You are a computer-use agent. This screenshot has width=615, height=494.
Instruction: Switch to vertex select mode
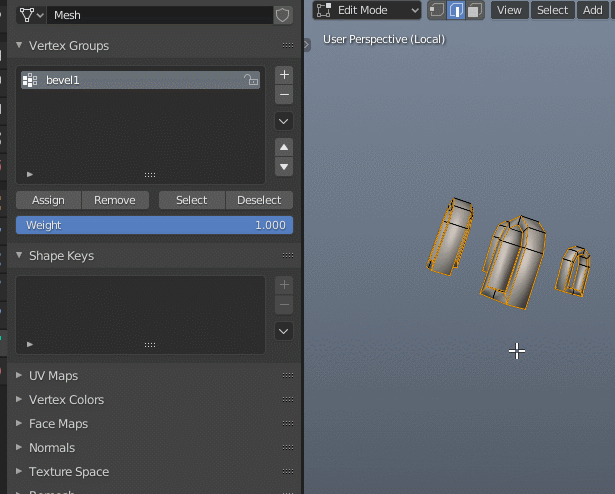click(437, 10)
